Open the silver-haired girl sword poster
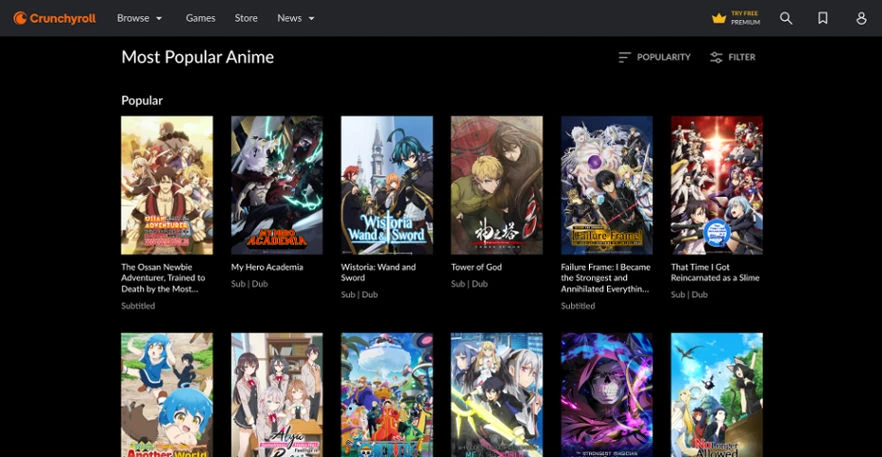The image size is (882, 457). point(497,395)
